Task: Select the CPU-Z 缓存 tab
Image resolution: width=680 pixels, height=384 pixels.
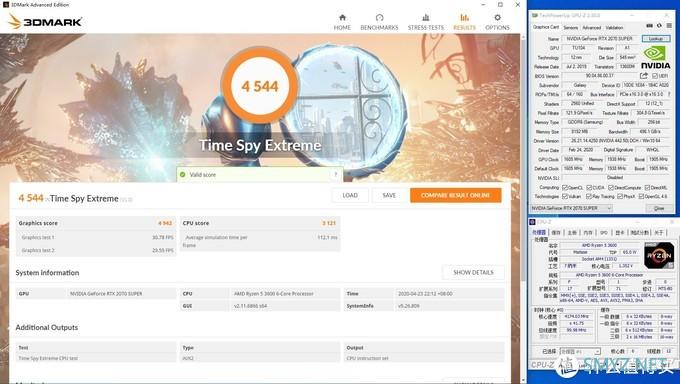Action: pyautogui.click(x=556, y=233)
